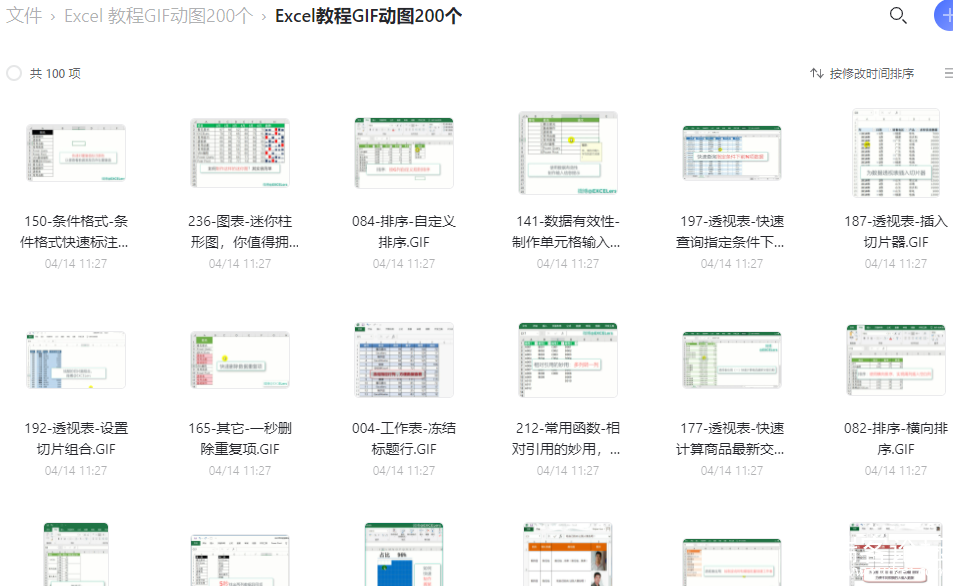Open thumbnail of 141-数据有效性 GIF

coord(568,153)
